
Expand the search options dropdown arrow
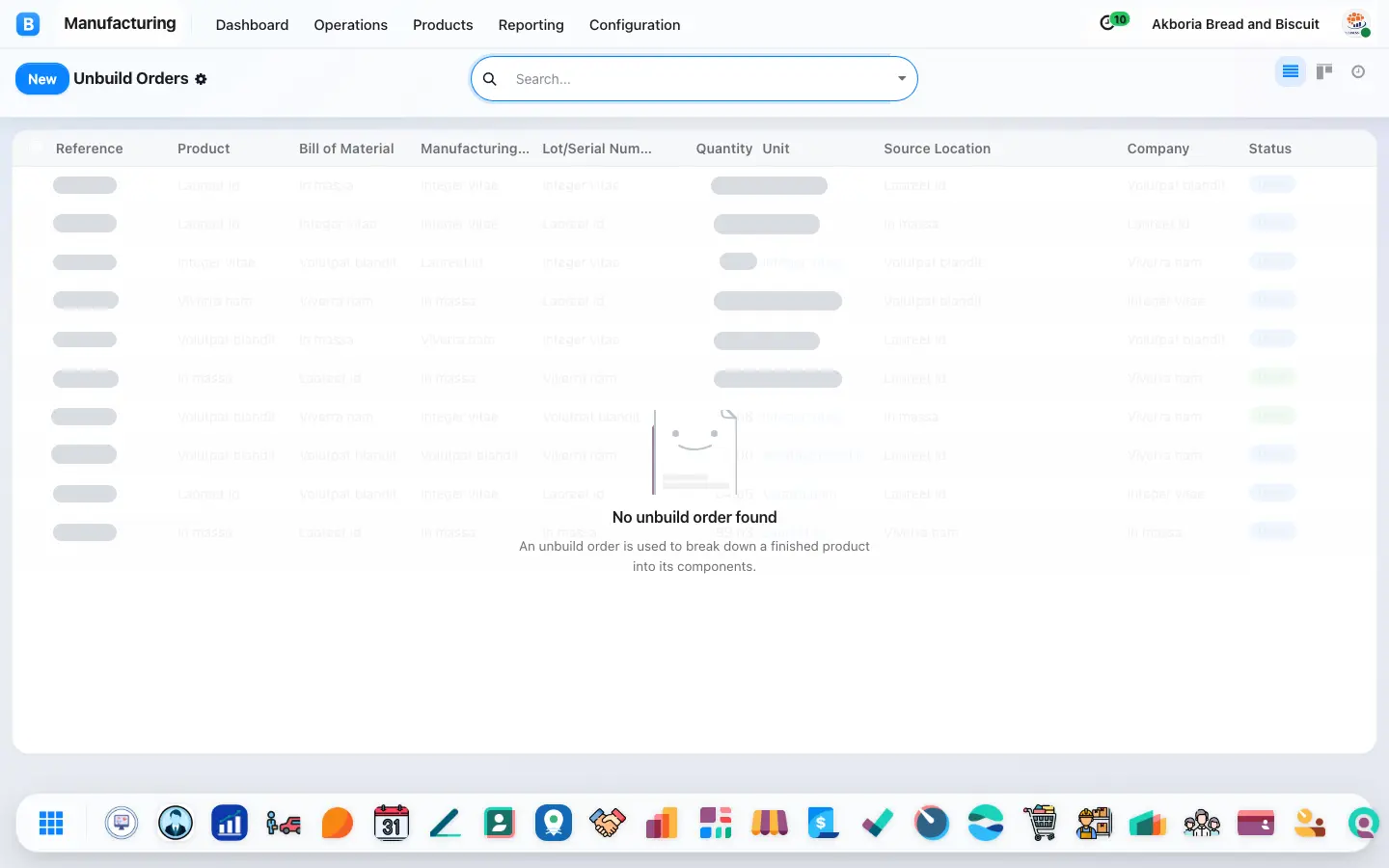click(x=902, y=79)
